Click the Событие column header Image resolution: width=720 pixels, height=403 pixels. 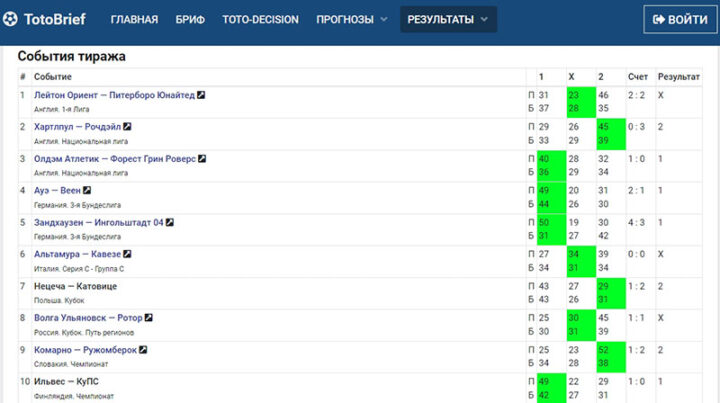pyautogui.click(x=53, y=77)
